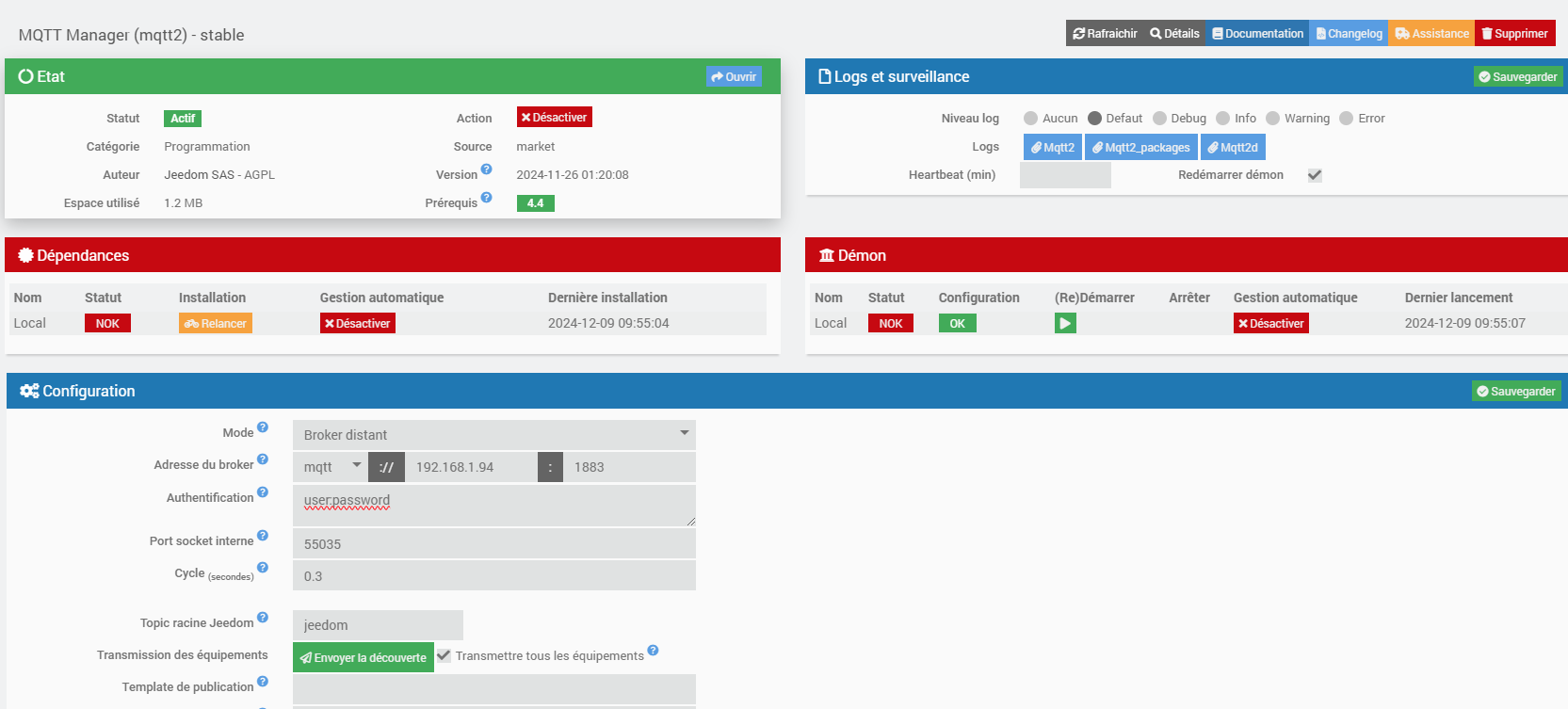Screen dimensions: 1568x709
Task: Click help icon next to Transmettre tous les équipements
Action: [x=654, y=651]
